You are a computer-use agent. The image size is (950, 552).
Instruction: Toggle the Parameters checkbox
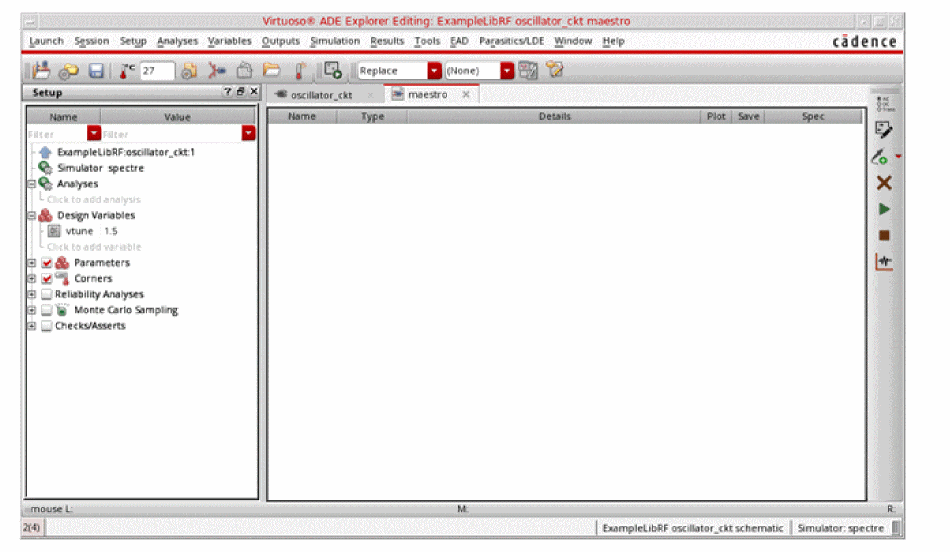47,263
